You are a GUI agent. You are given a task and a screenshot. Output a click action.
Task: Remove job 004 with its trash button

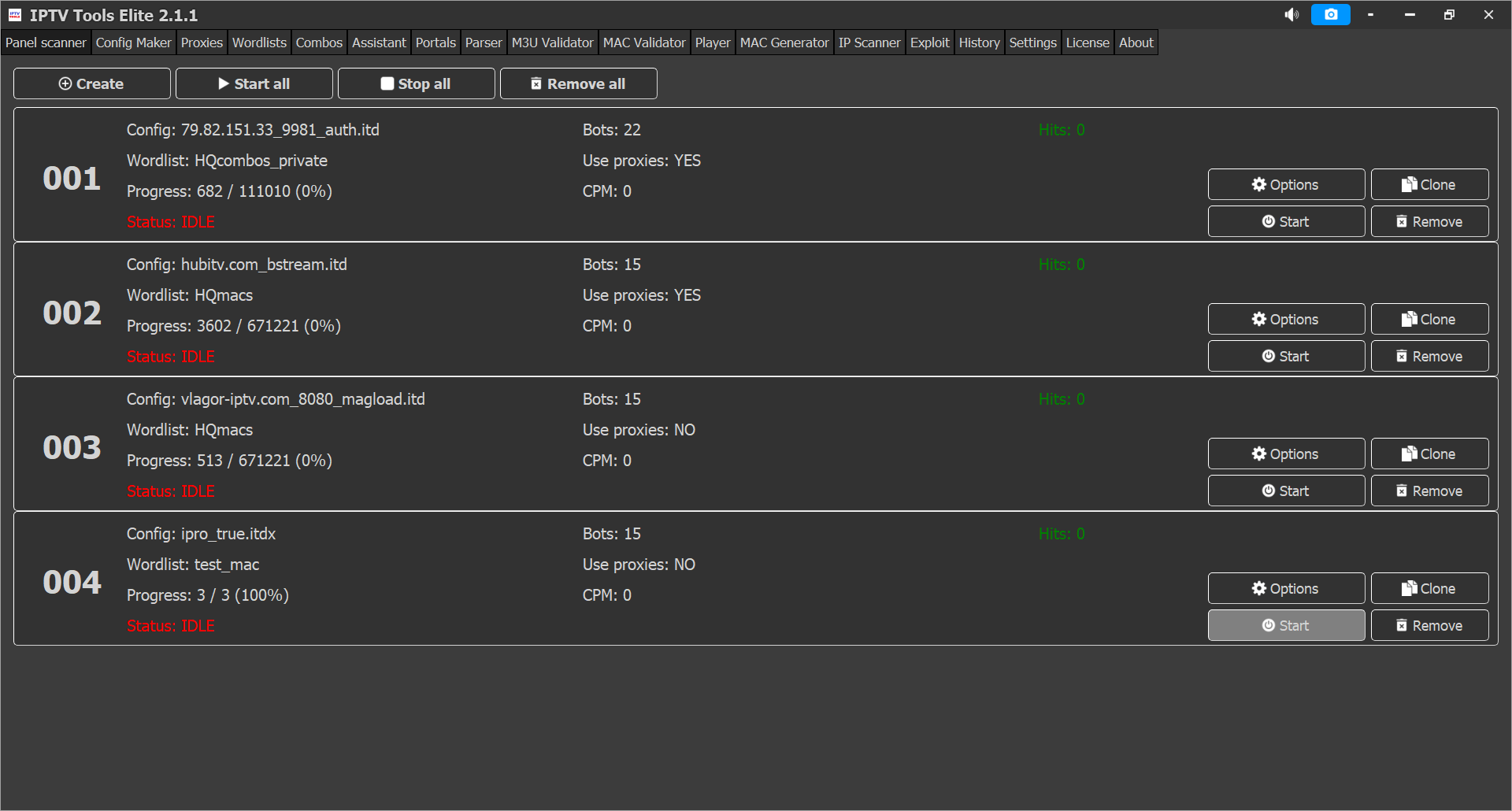point(1429,625)
